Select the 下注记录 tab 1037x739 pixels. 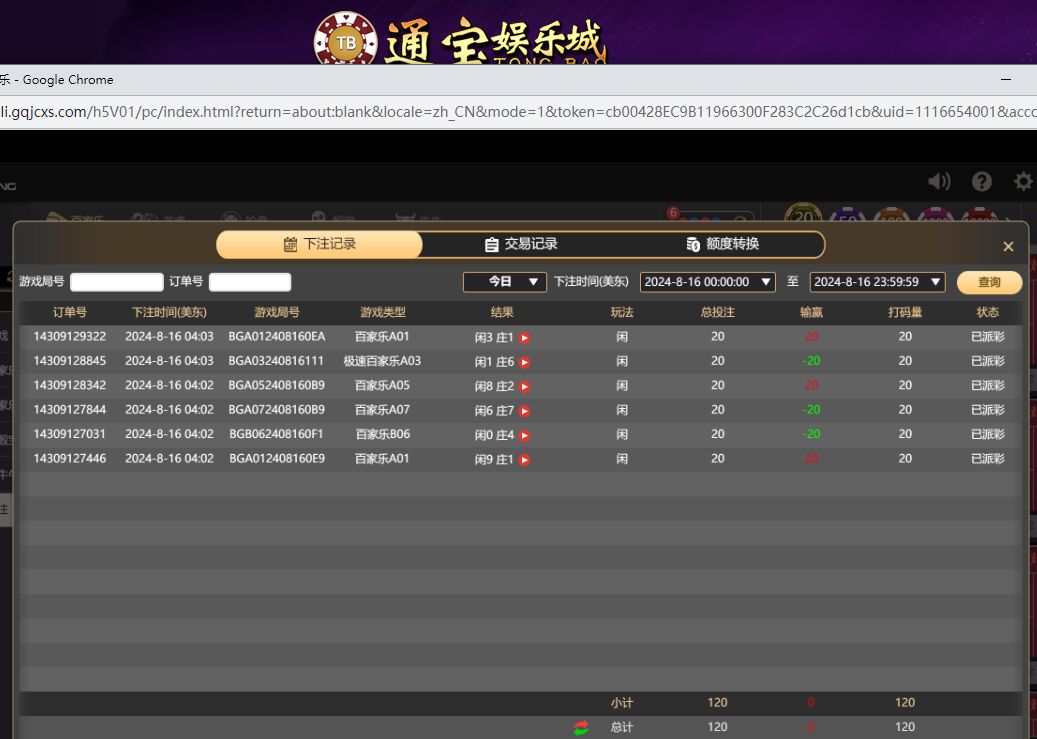[320, 244]
